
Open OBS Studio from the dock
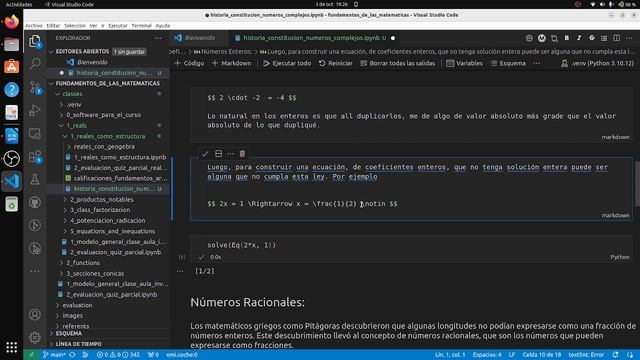(x=11, y=158)
